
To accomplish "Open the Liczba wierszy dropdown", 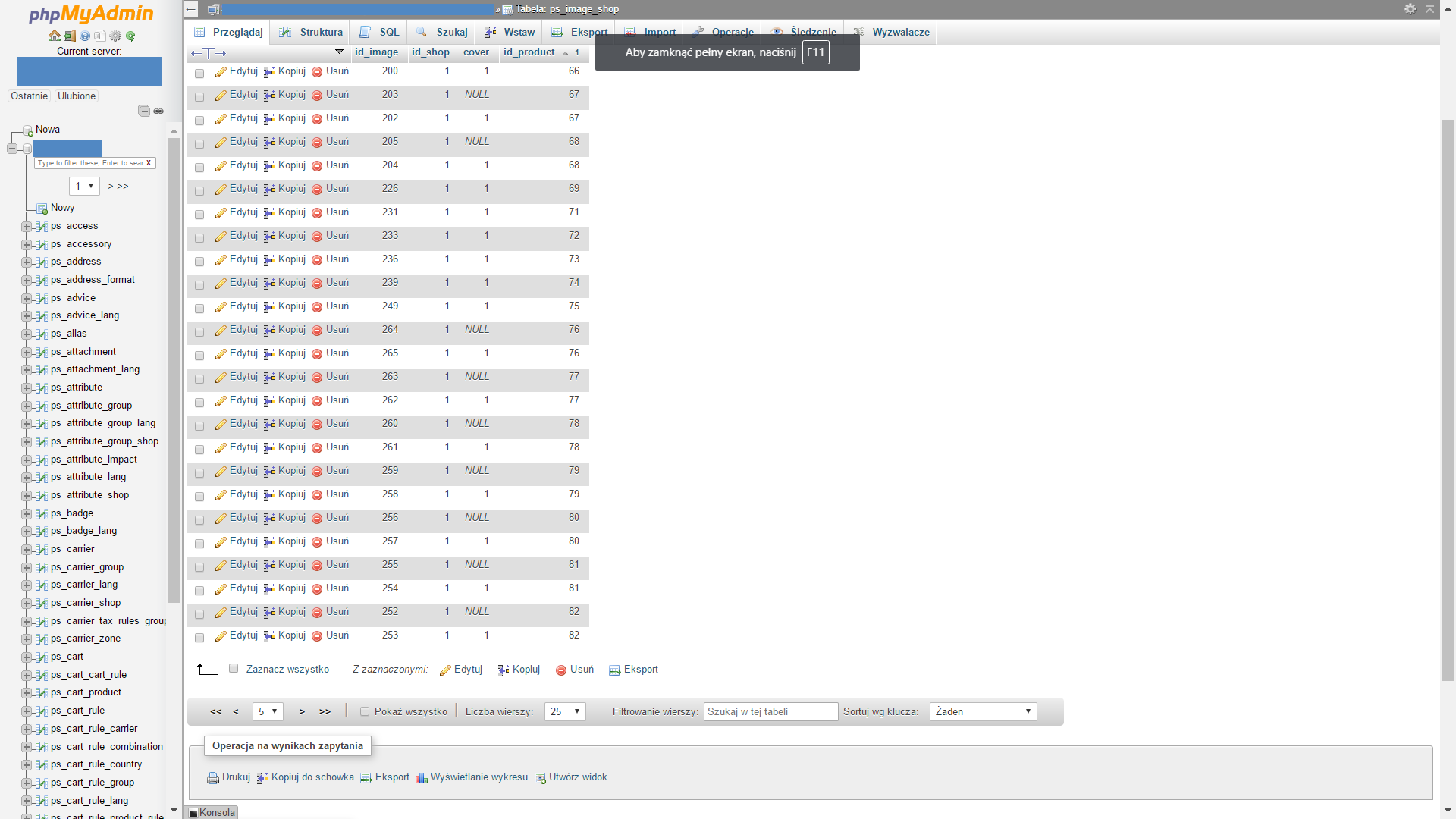I will click(565, 711).
